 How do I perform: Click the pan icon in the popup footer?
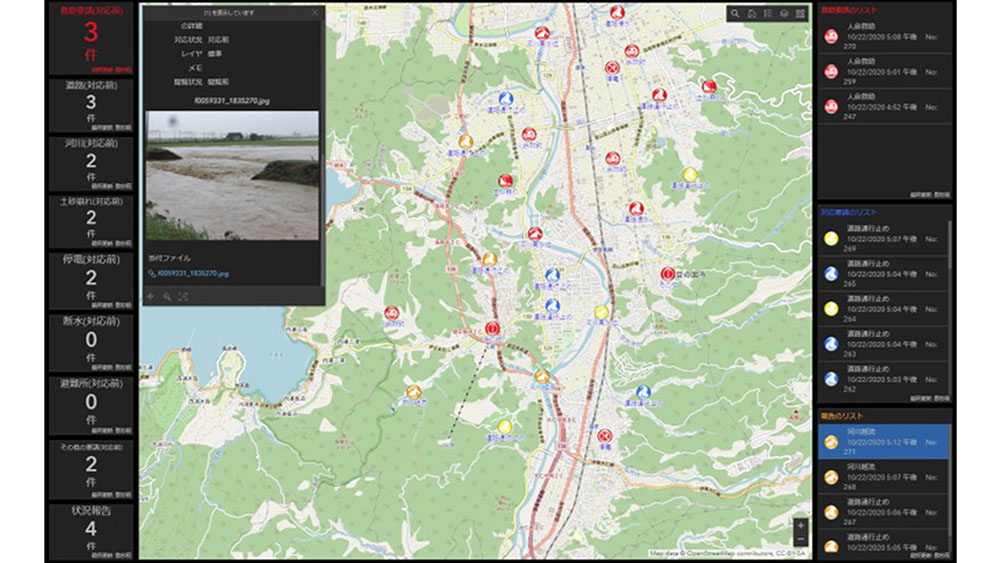coord(151,296)
